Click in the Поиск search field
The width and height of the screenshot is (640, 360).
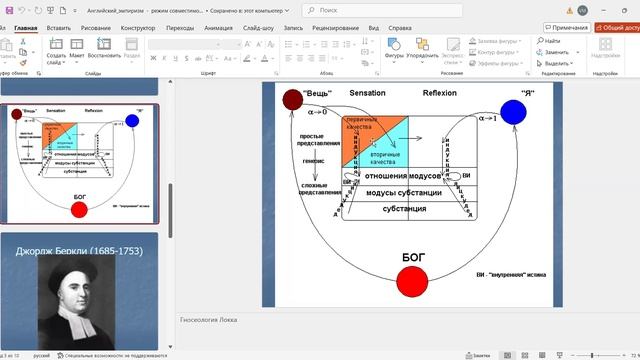[x=382, y=11]
